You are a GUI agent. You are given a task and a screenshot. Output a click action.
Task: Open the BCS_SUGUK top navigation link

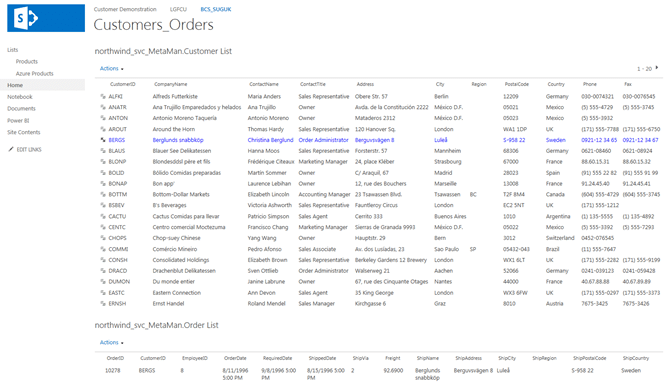coord(216,9)
